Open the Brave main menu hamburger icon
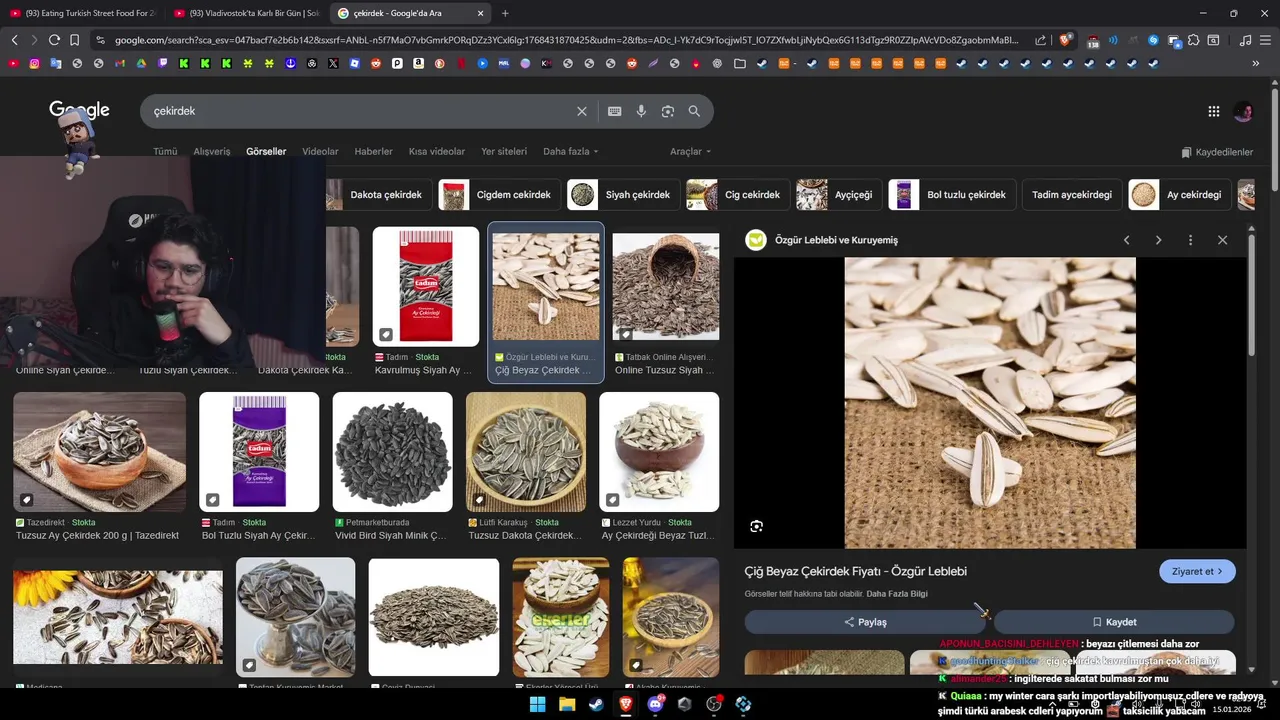 1267,40
